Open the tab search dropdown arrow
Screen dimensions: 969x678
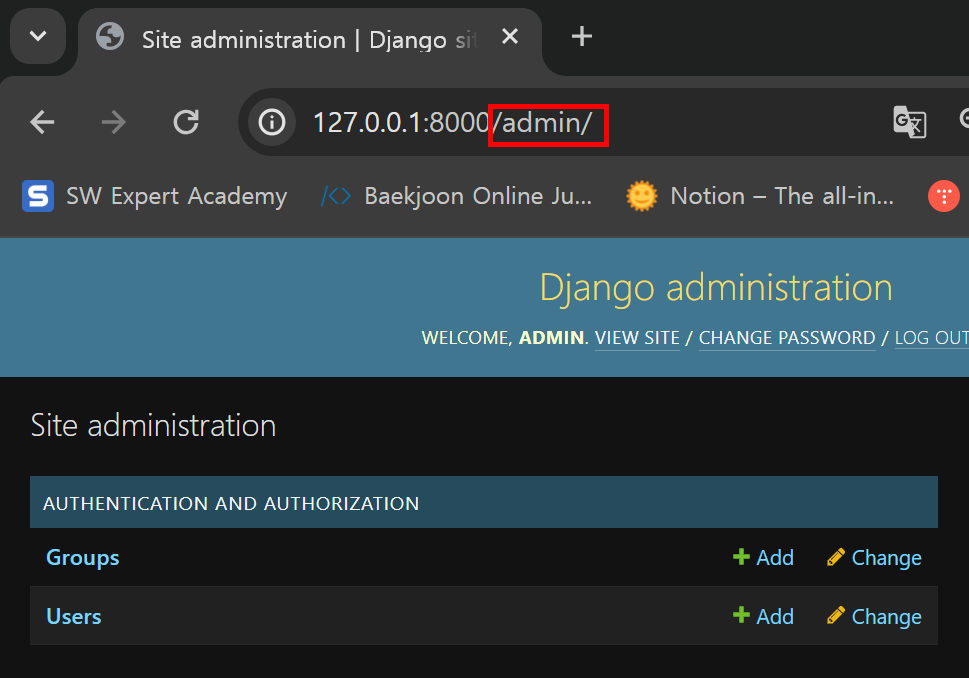(38, 36)
